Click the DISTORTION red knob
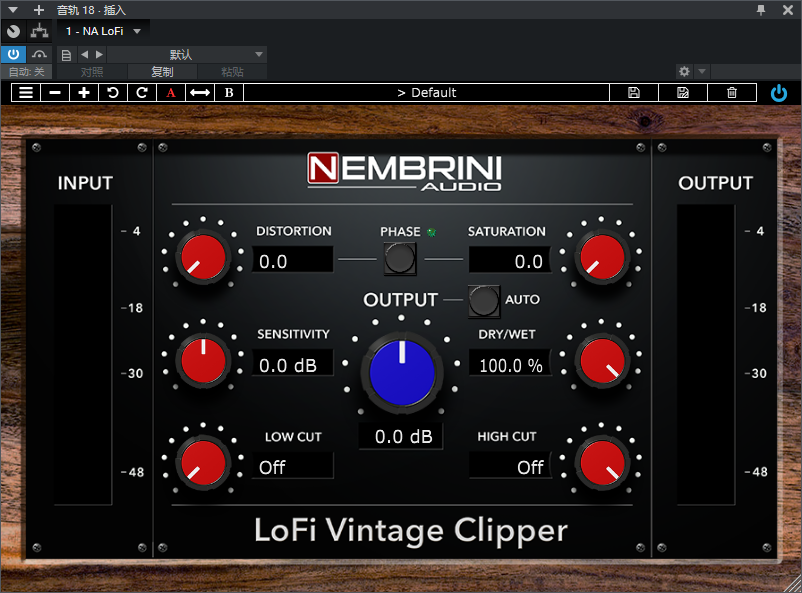802x593 pixels. click(204, 257)
